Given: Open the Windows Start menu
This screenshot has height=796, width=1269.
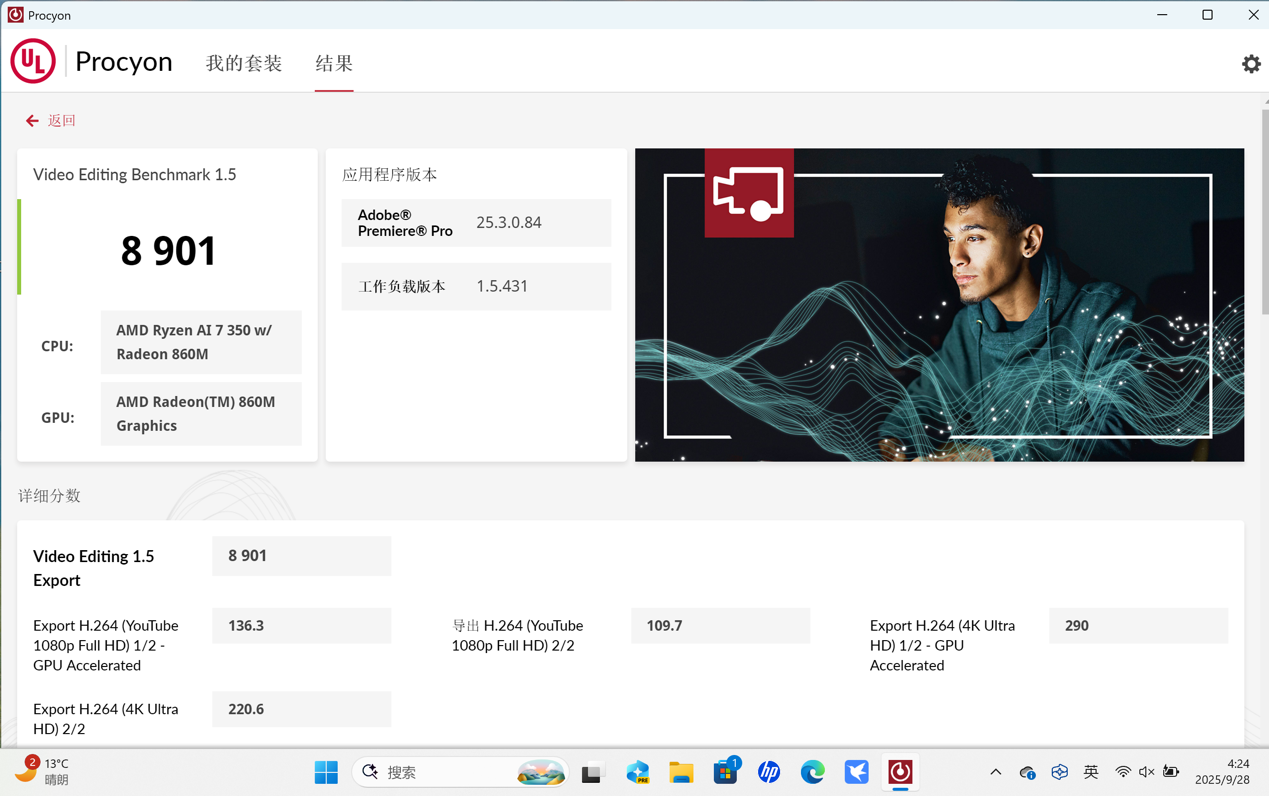Looking at the screenshot, I should [x=326, y=772].
